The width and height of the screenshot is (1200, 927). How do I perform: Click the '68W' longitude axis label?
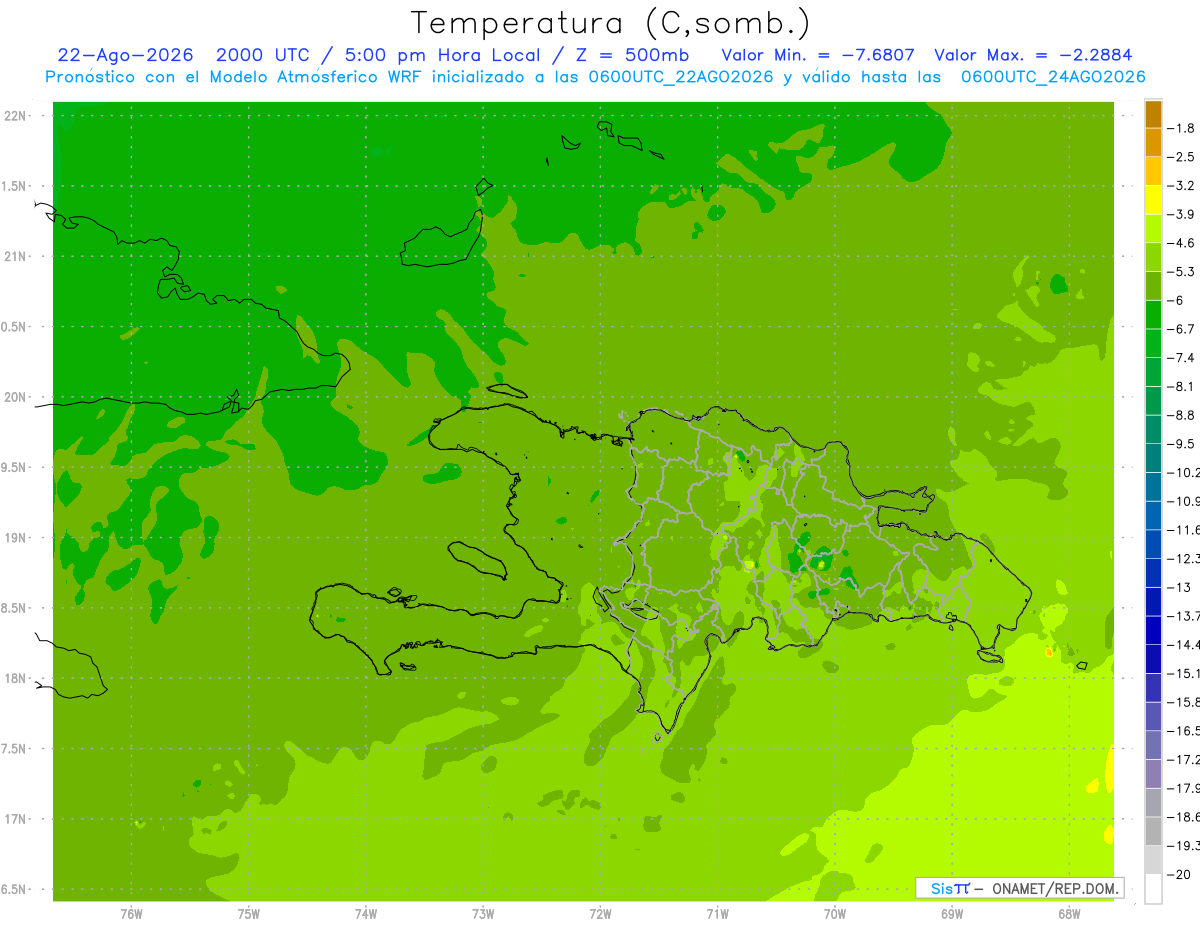point(1069,913)
